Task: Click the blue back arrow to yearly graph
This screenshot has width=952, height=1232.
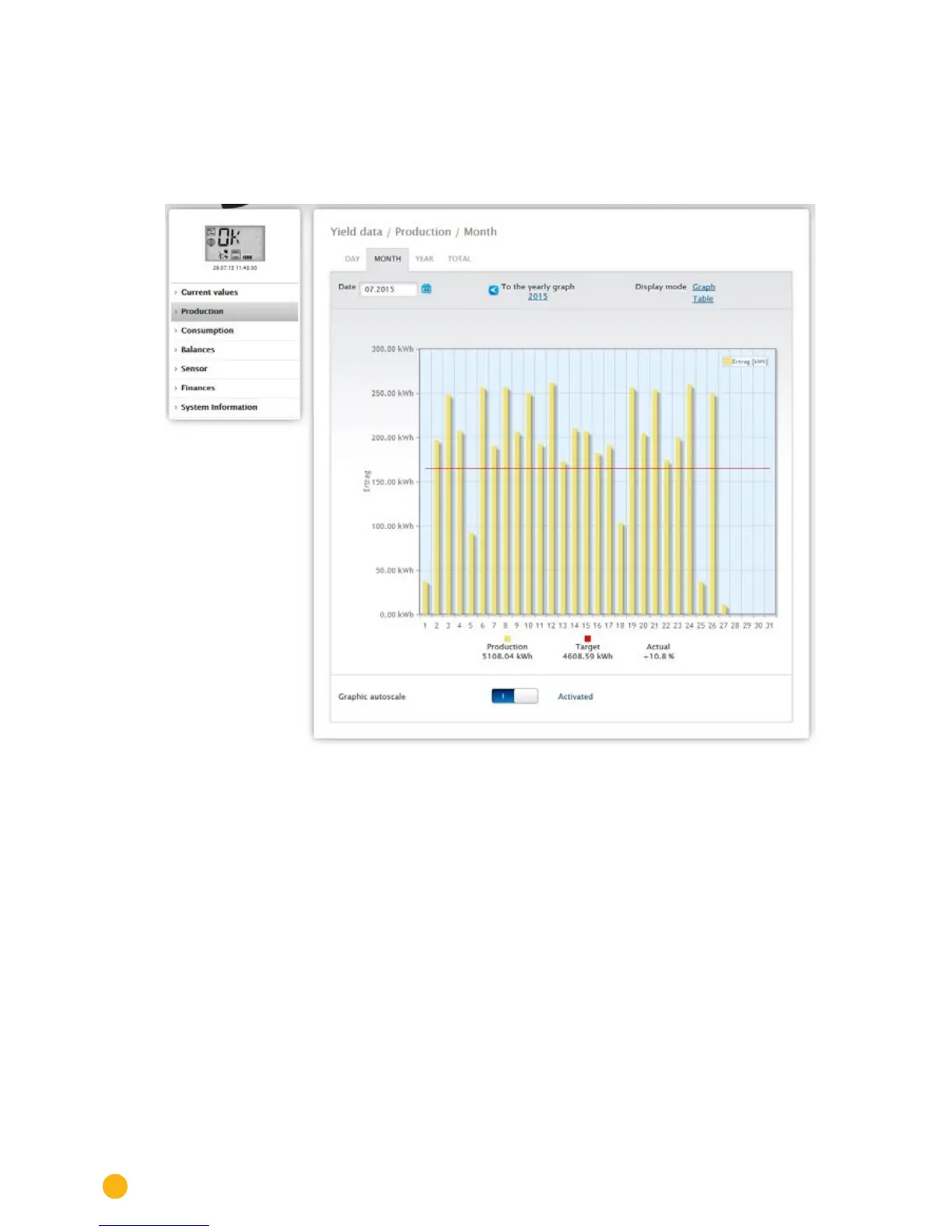Action: tap(493, 290)
